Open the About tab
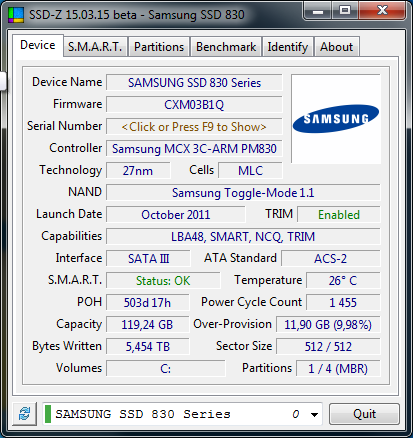 tap(336, 47)
